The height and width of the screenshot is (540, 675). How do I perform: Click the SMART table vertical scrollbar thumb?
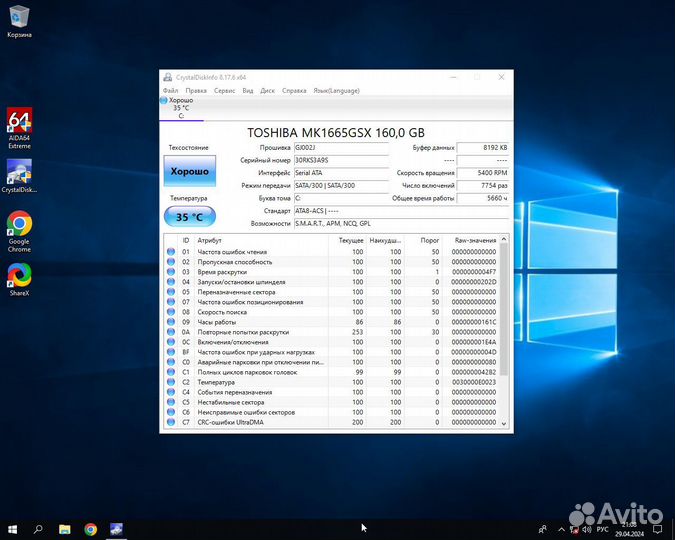point(504,308)
